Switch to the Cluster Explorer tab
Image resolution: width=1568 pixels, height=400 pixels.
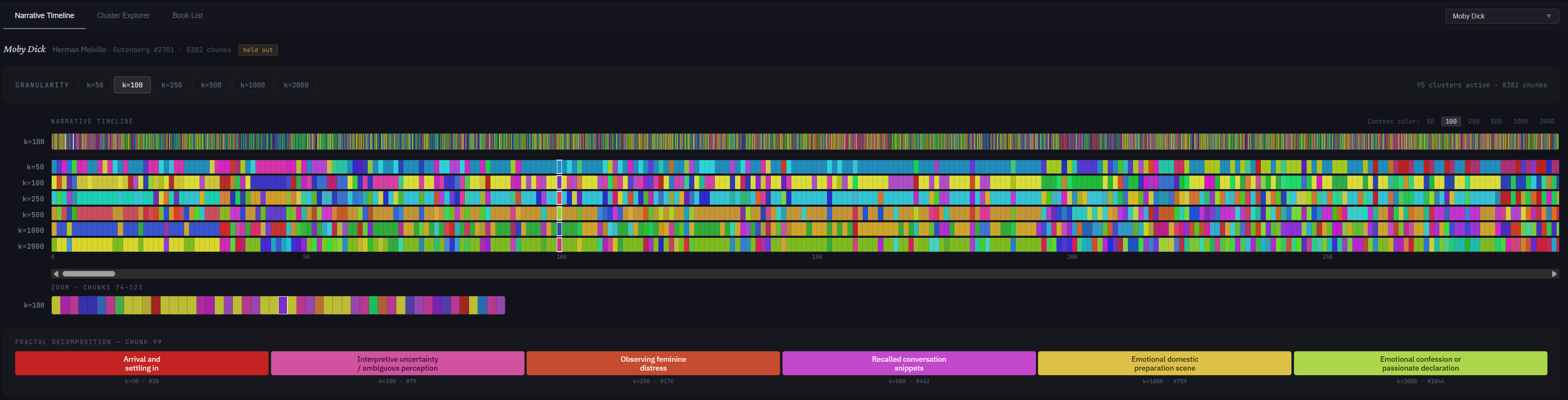123,15
